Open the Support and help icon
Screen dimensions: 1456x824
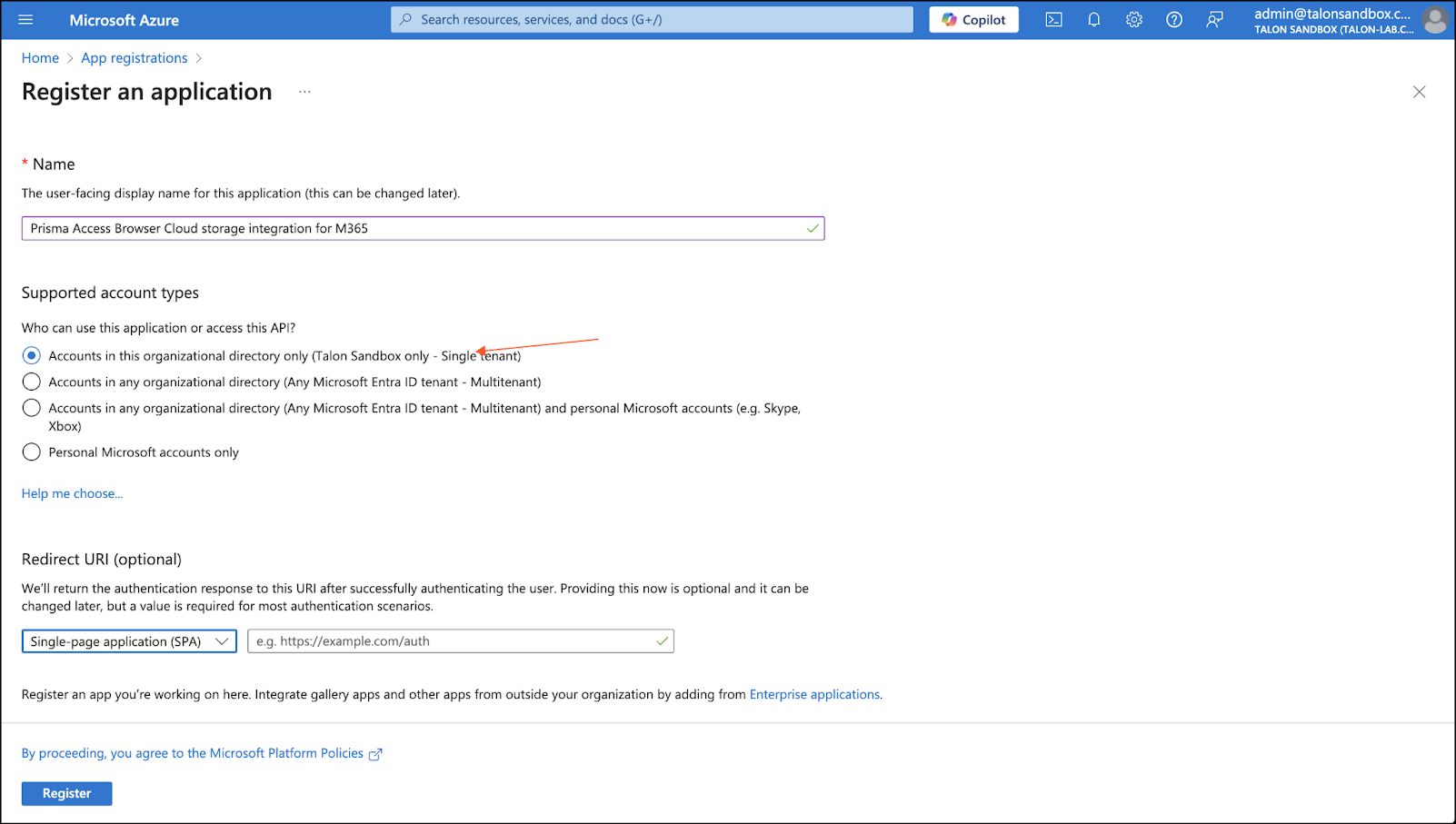click(1173, 20)
